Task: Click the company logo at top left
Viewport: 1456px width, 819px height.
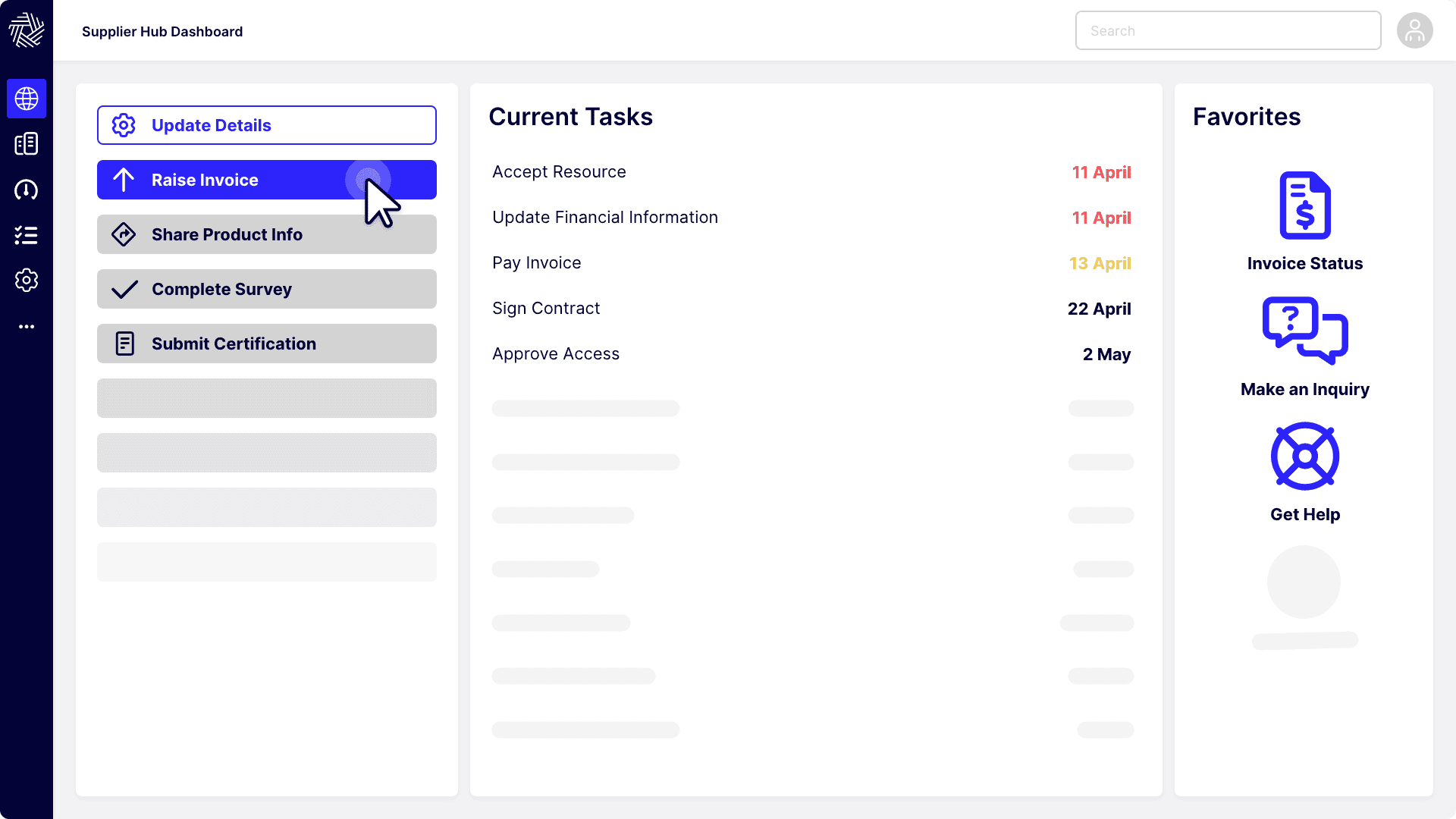Action: point(27,30)
